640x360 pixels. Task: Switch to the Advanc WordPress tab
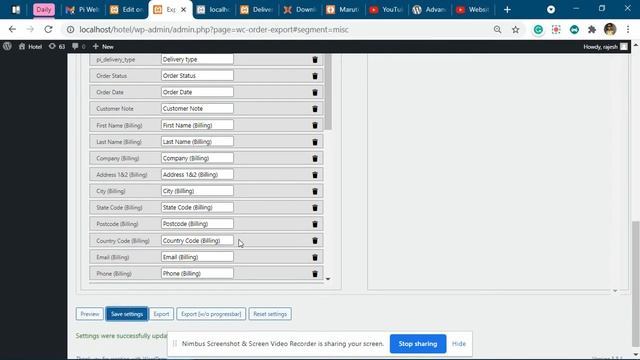click(x=429, y=9)
